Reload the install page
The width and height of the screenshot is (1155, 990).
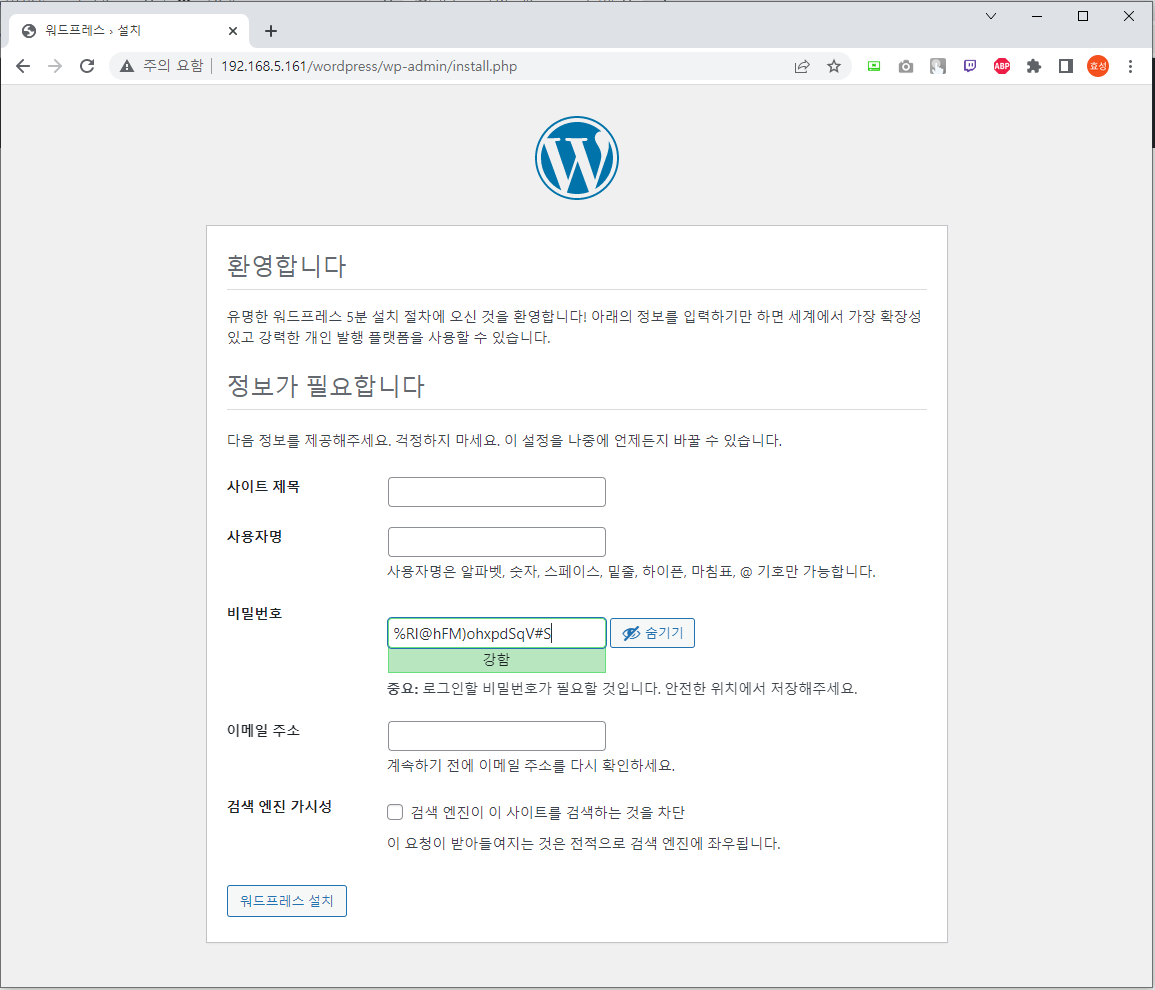pos(87,66)
